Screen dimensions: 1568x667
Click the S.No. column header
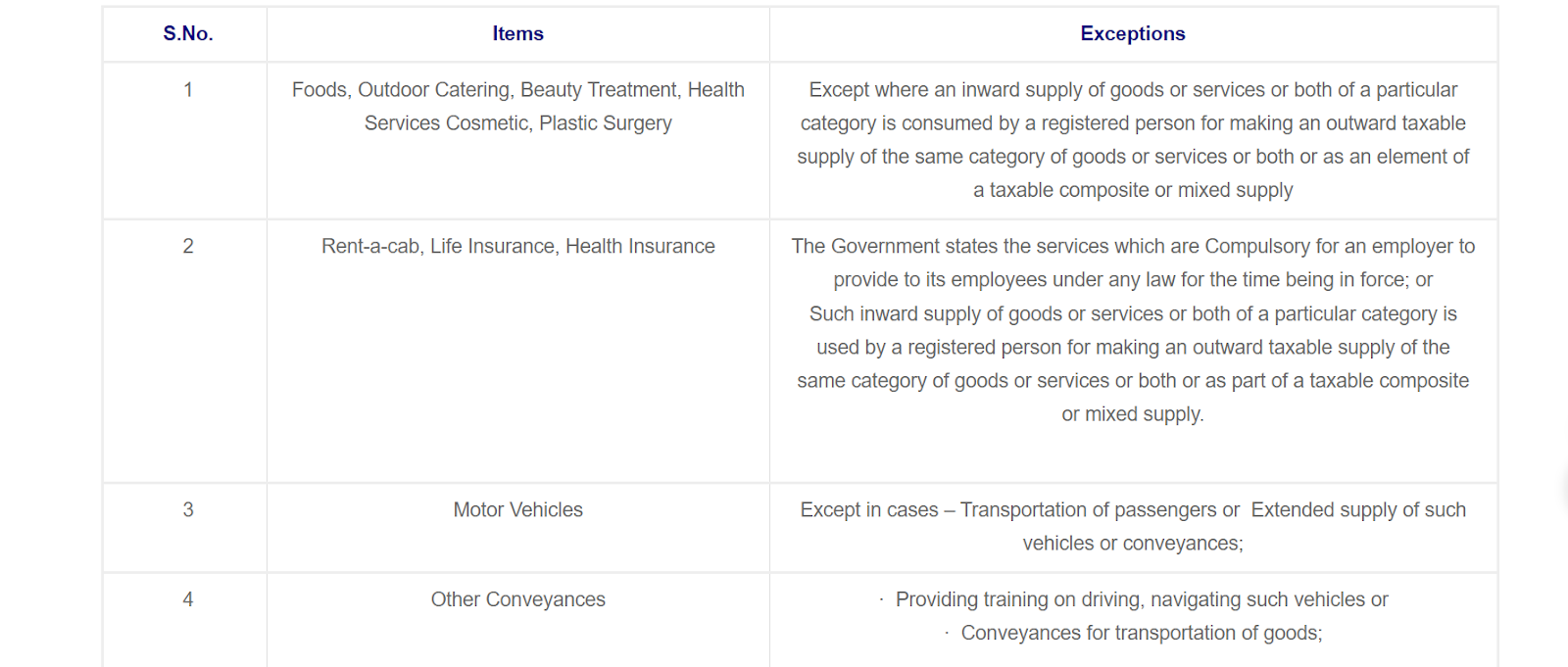pos(187,33)
